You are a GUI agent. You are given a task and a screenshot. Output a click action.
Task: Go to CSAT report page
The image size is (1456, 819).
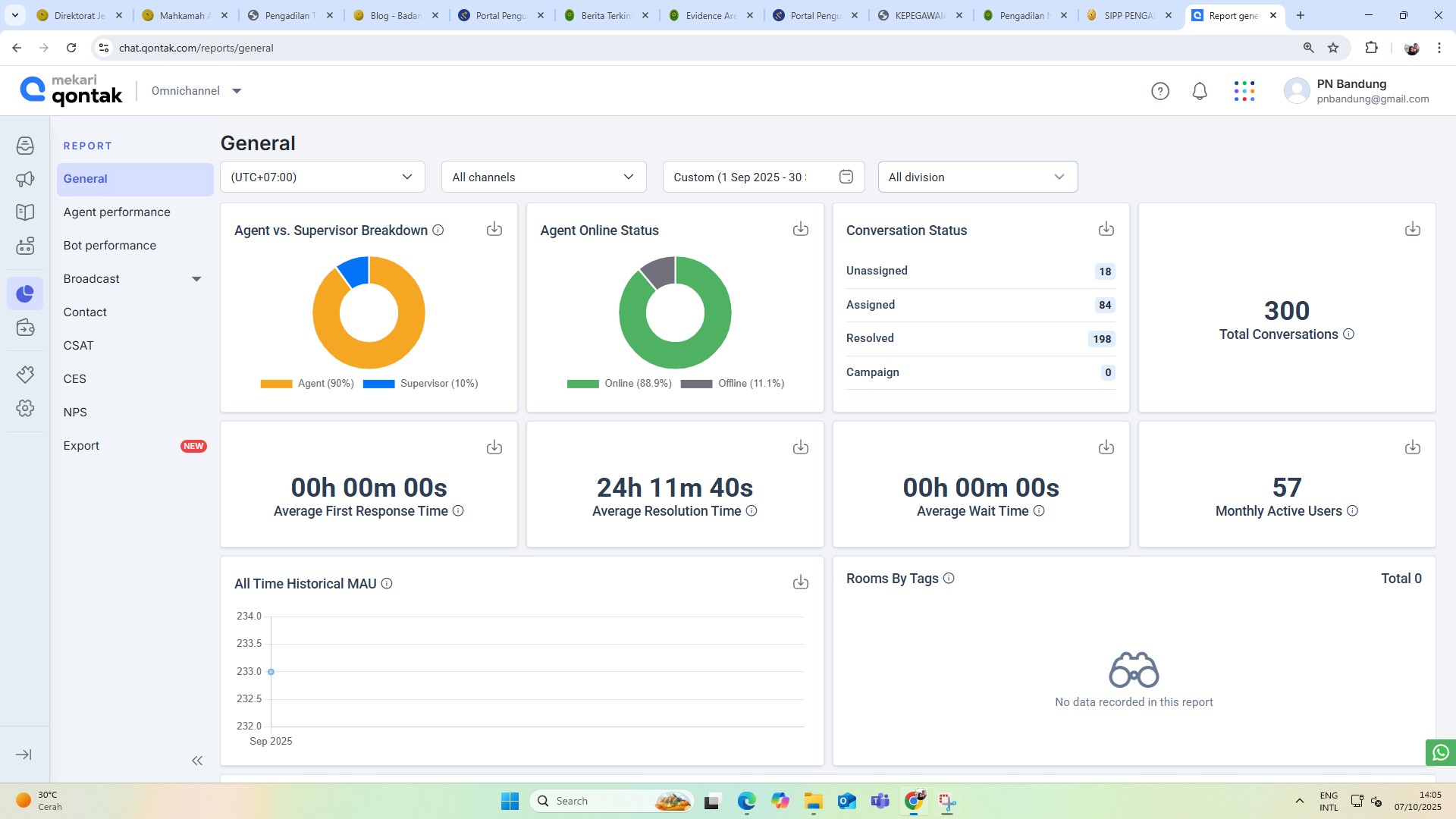(x=79, y=346)
